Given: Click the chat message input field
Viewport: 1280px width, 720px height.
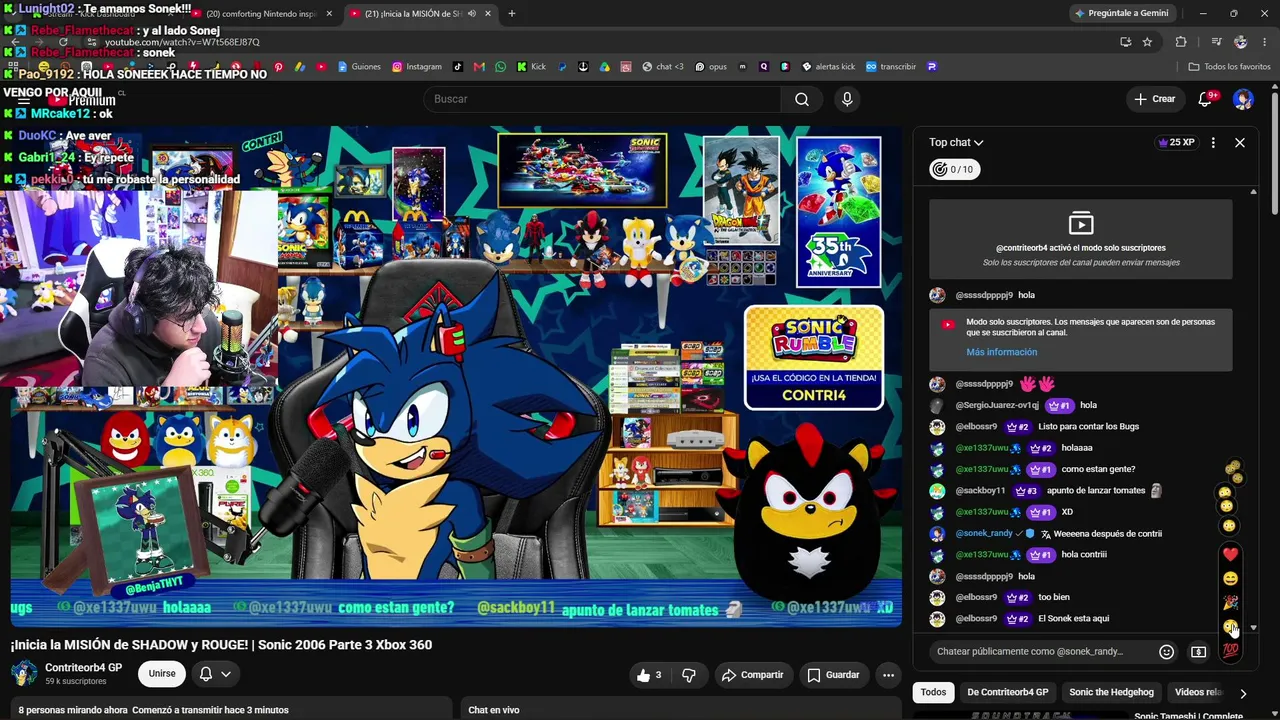Looking at the screenshot, I should 1040,652.
